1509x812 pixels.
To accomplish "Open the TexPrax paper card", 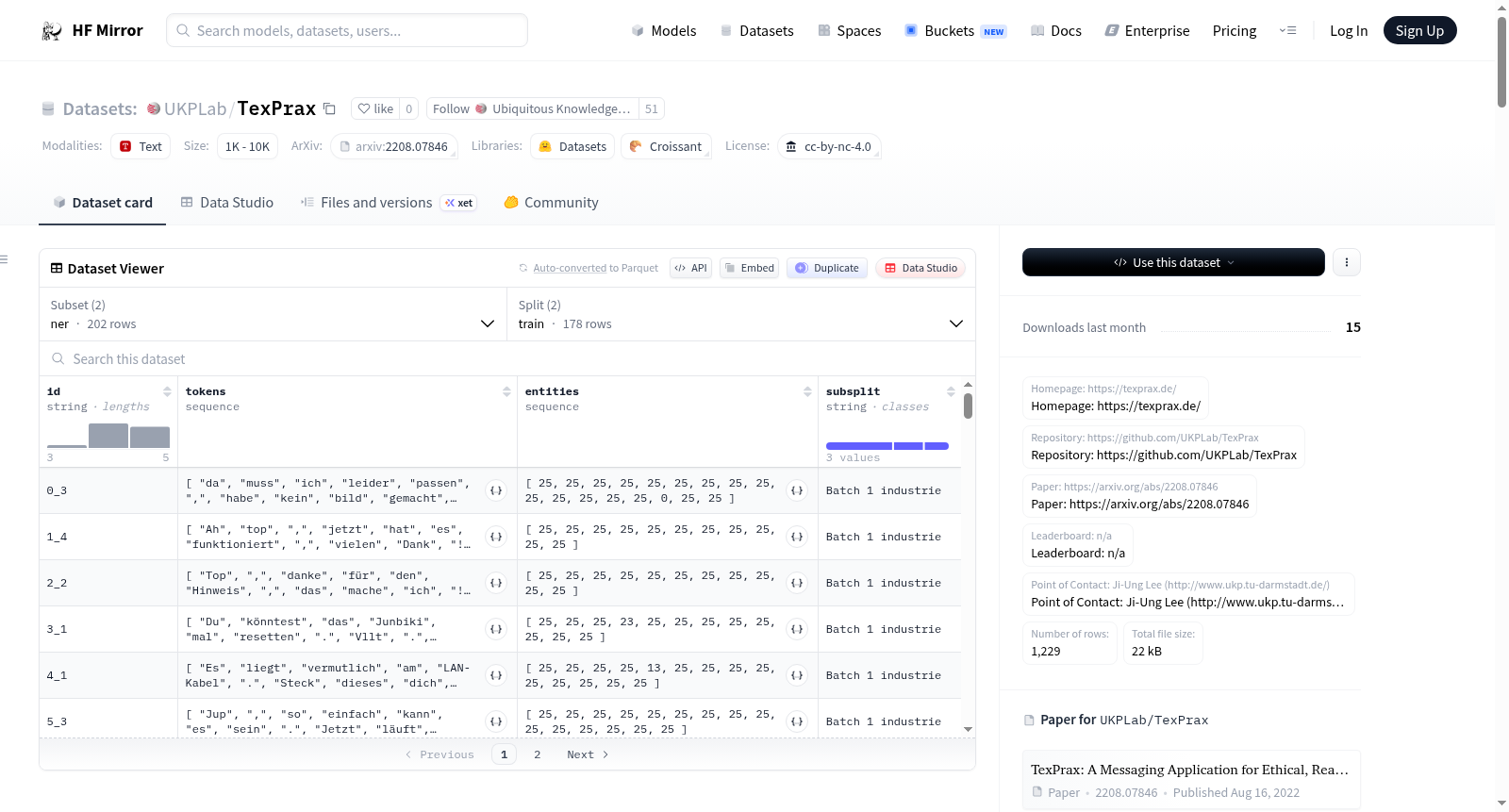I will point(1190,780).
